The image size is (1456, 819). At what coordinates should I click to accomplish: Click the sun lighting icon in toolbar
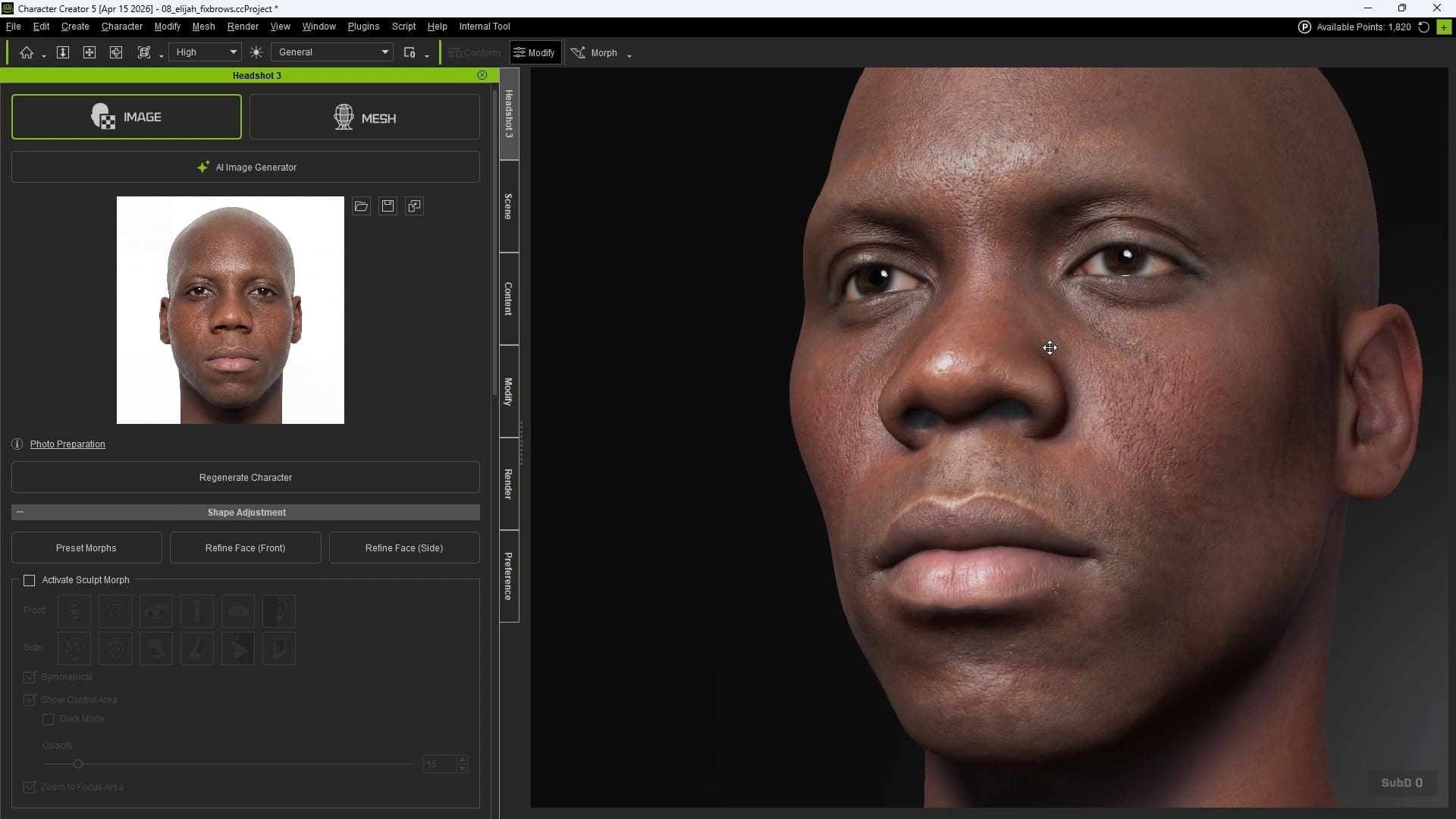pyautogui.click(x=256, y=52)
